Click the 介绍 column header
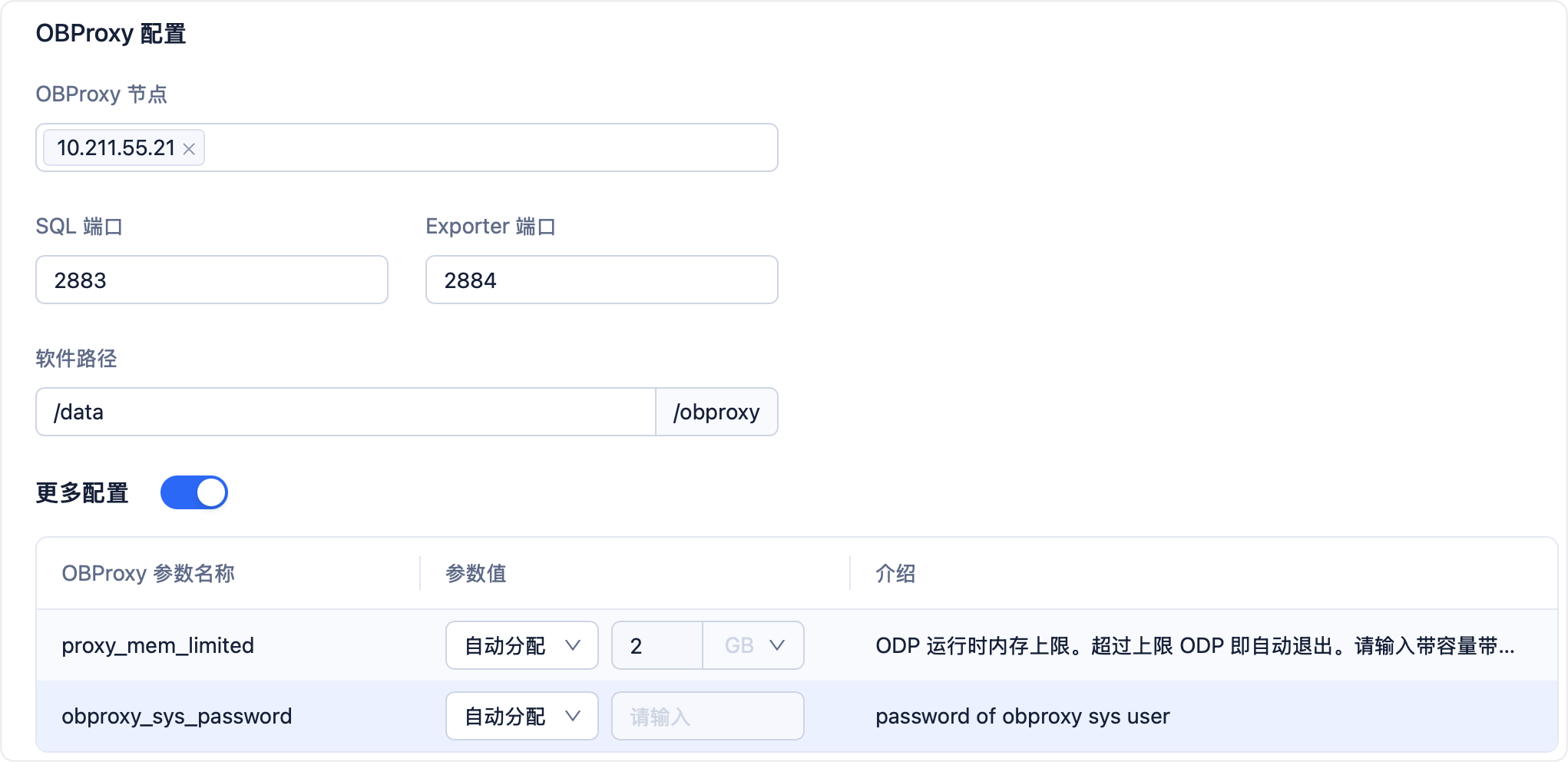Image resolution: width=1568 pixels, height=762 pixels. [895, 574]
